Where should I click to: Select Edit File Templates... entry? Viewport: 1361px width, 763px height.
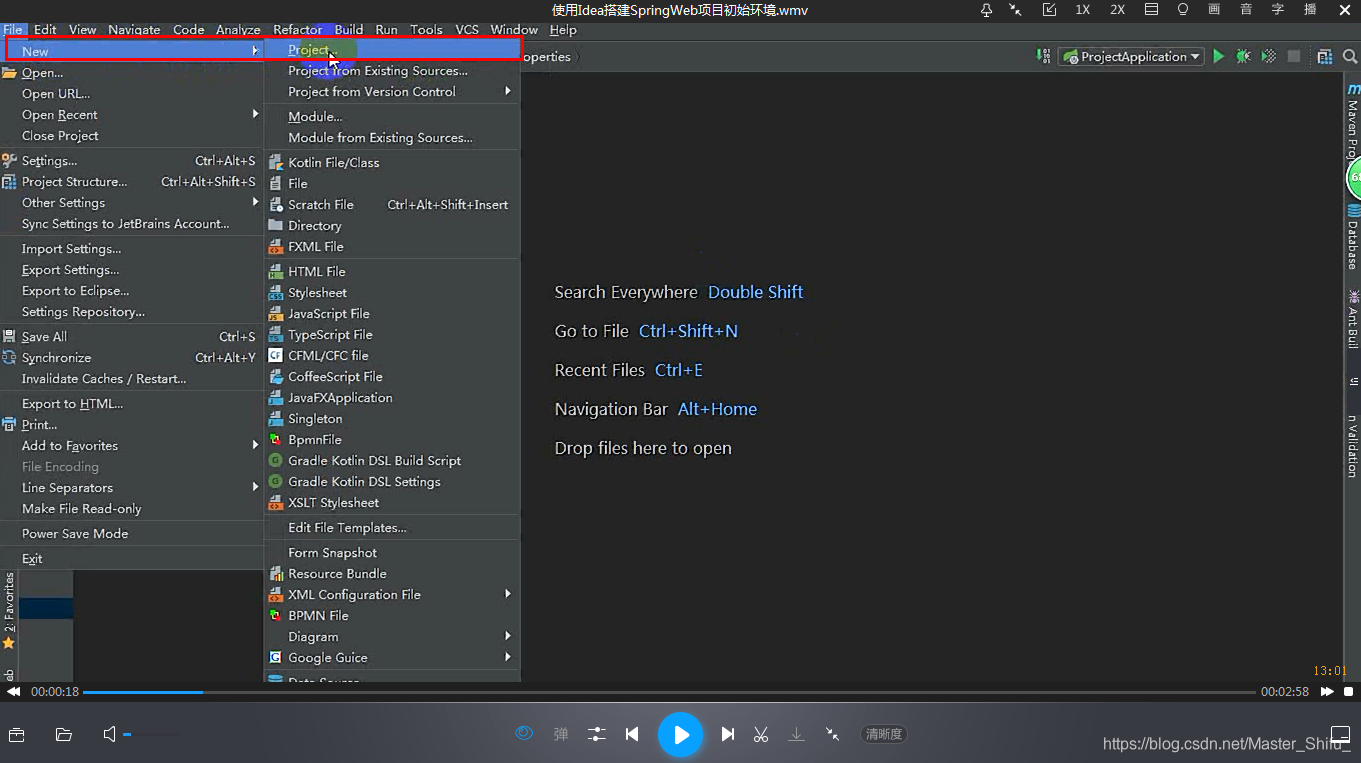[392, 528]
